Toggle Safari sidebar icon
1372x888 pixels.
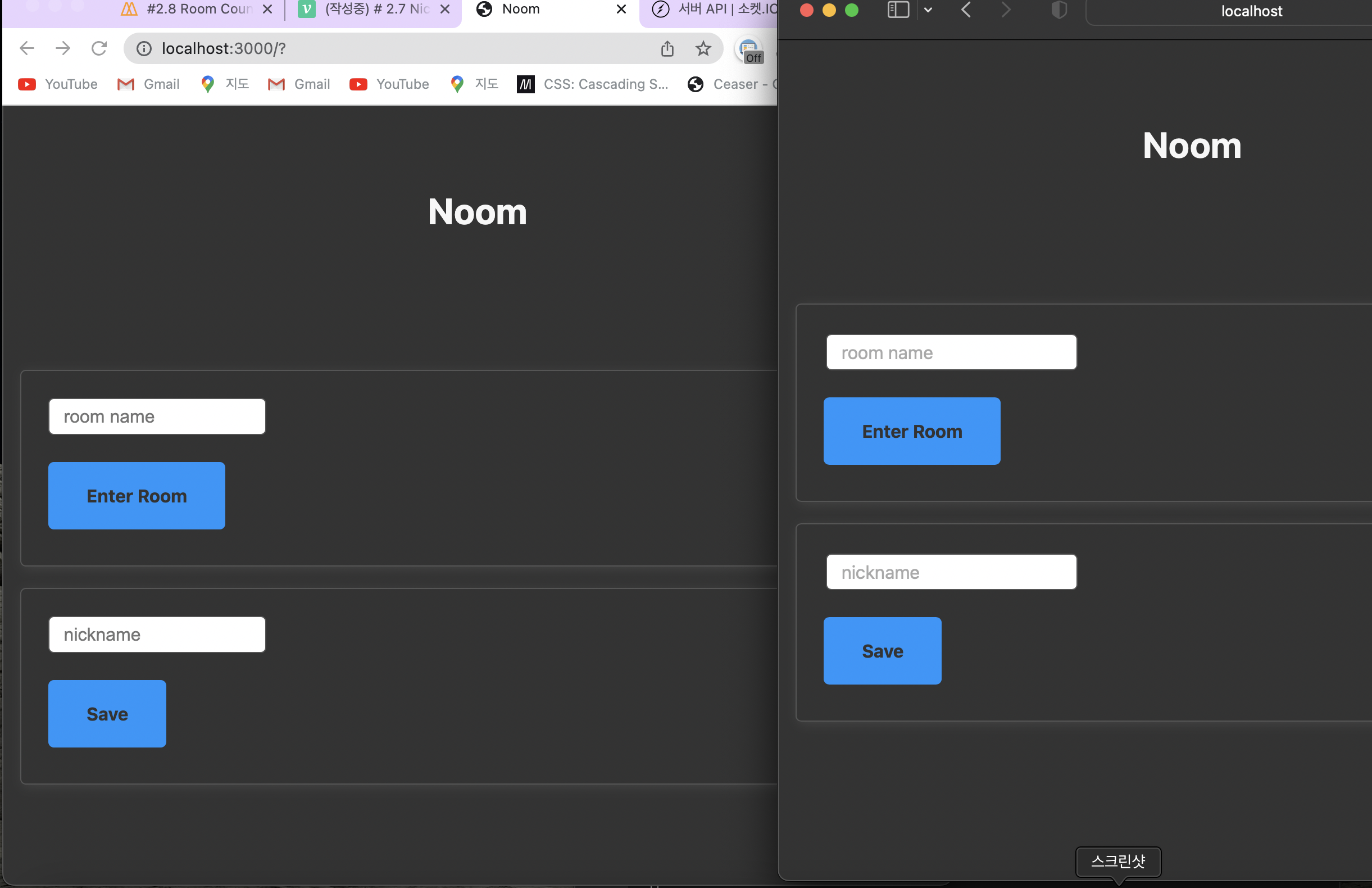pos(898,10)
